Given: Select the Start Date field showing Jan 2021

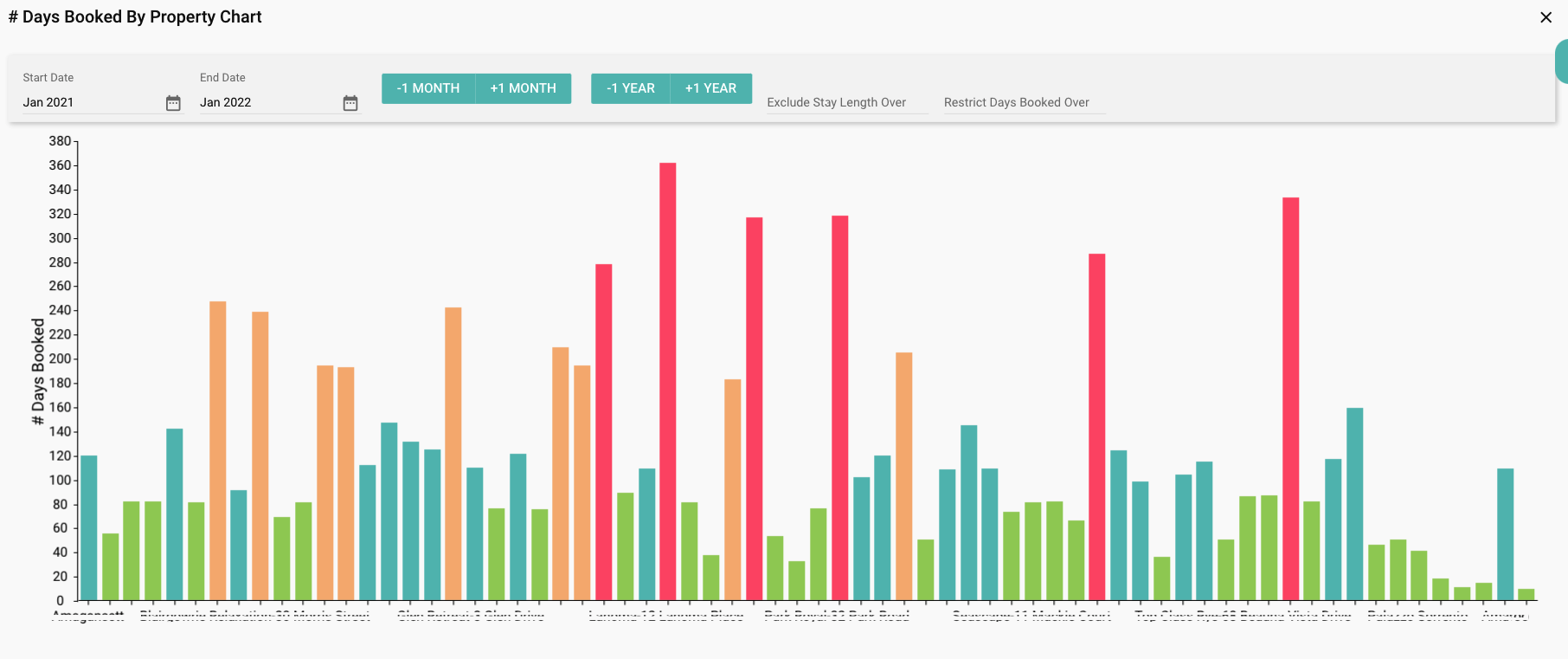Looking at the screenshot, I should point(91,102).
